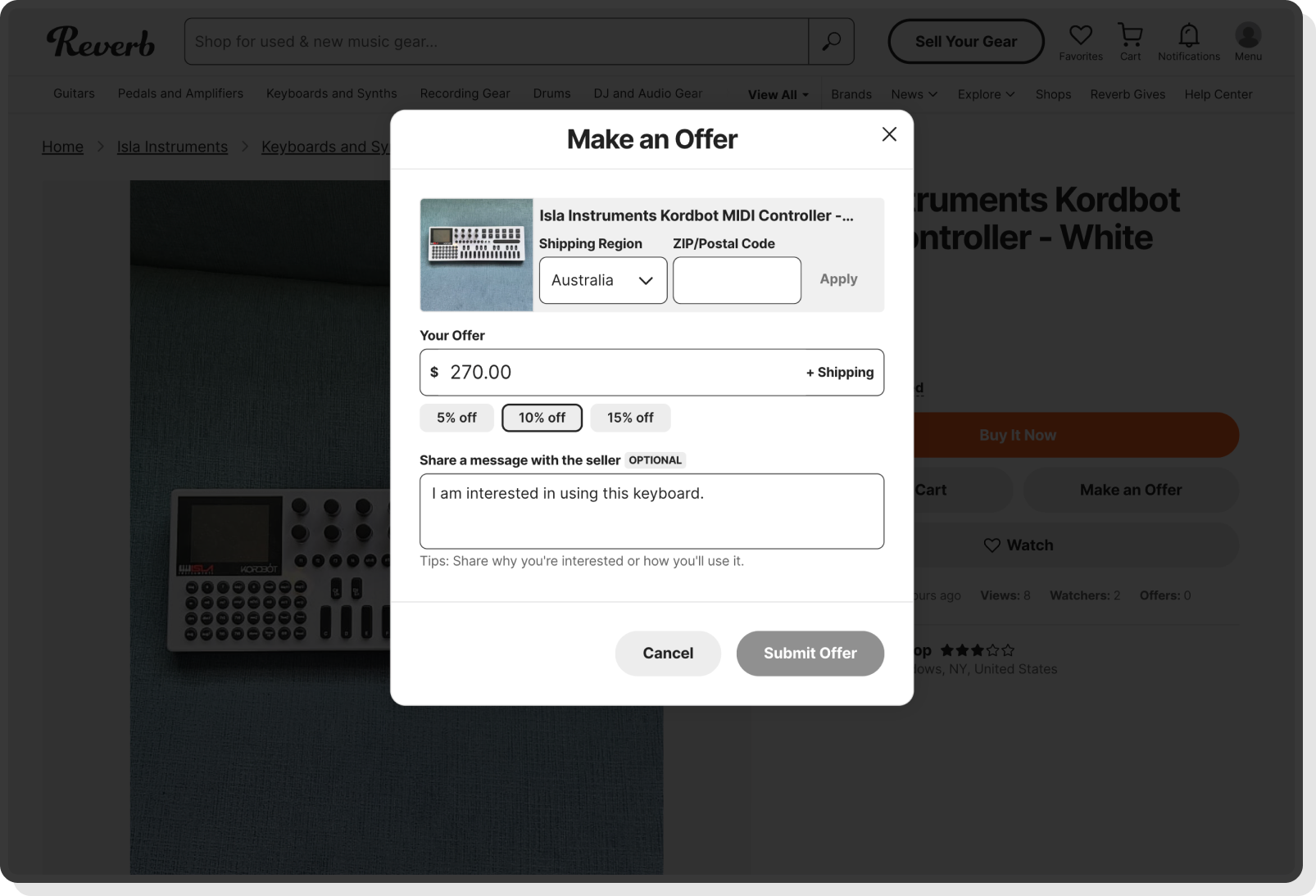This screenshot has width=1316, height=896.
Task: Click the Reverb logo
Action: (100, 42)
